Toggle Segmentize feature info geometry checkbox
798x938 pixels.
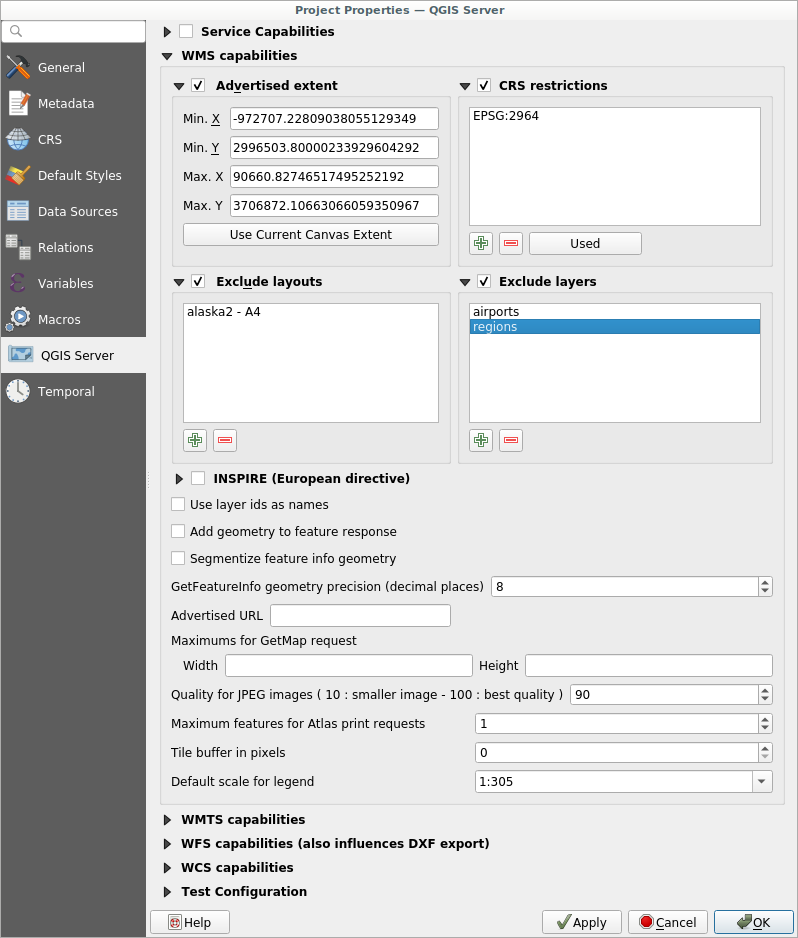[x=179, y=559]
